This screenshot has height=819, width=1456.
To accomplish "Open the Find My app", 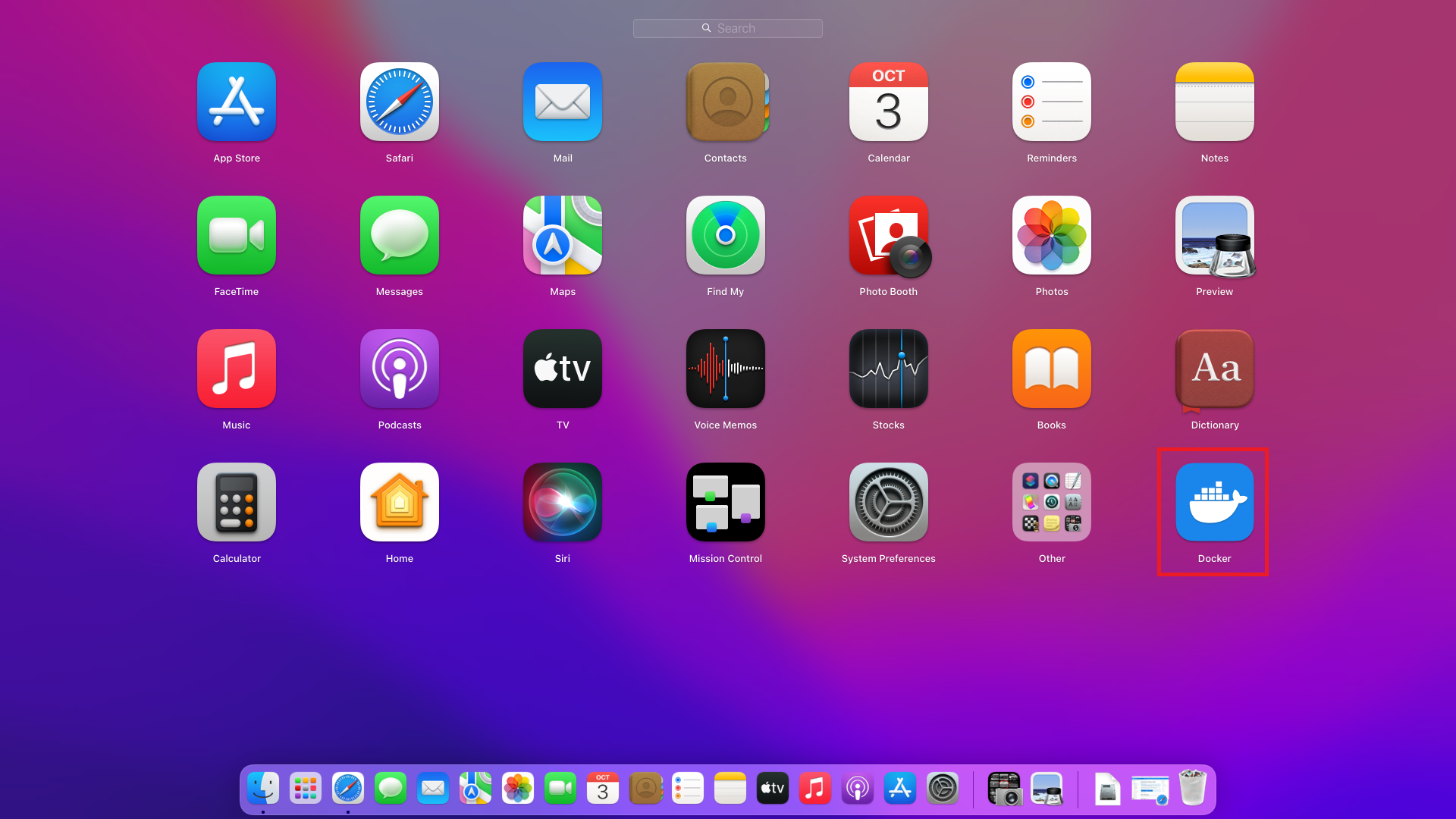I will pos(725,235).
